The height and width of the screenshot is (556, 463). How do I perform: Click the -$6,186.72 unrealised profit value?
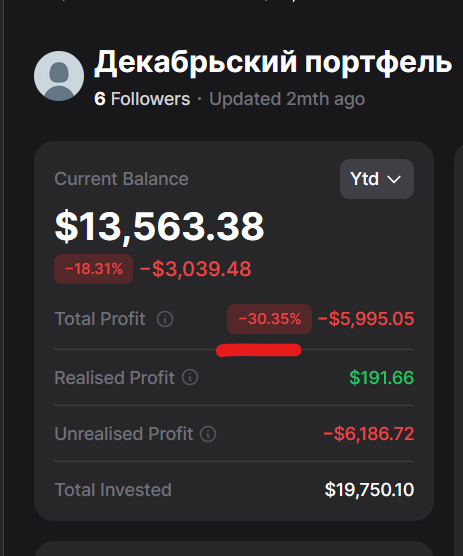[369, 434]
